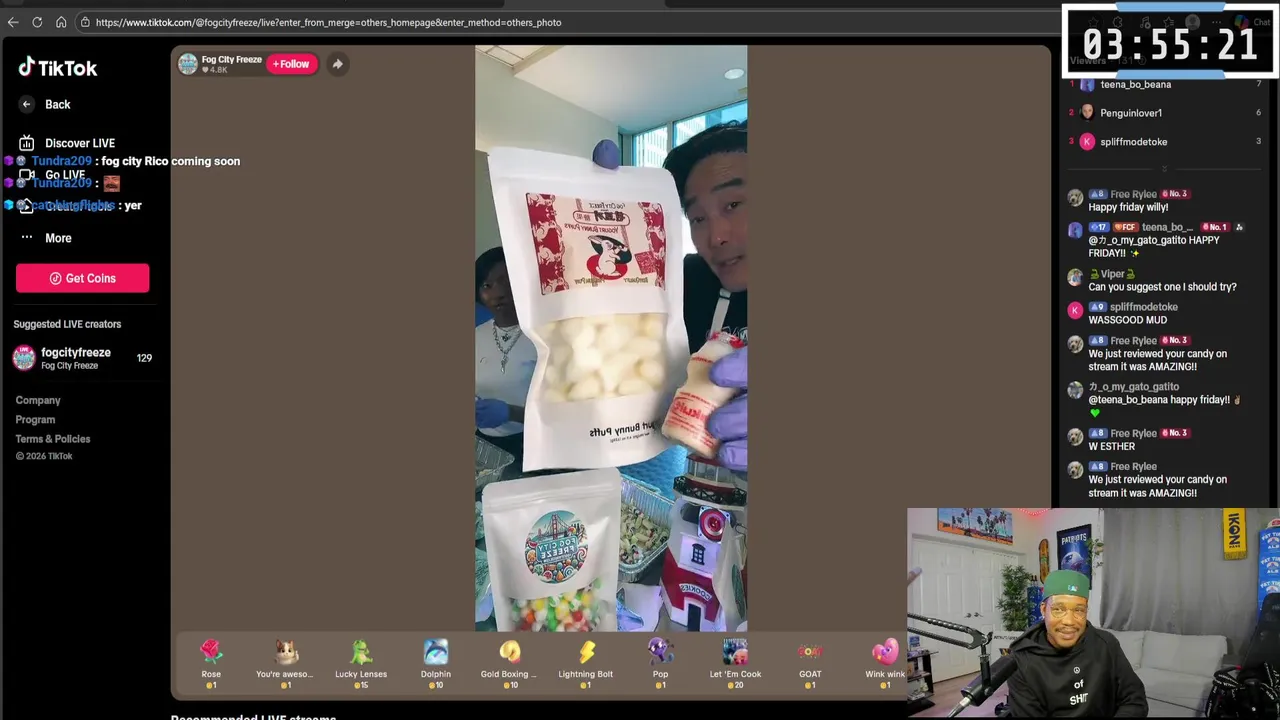Go Back in TikTok sidebar

point(45,104)
